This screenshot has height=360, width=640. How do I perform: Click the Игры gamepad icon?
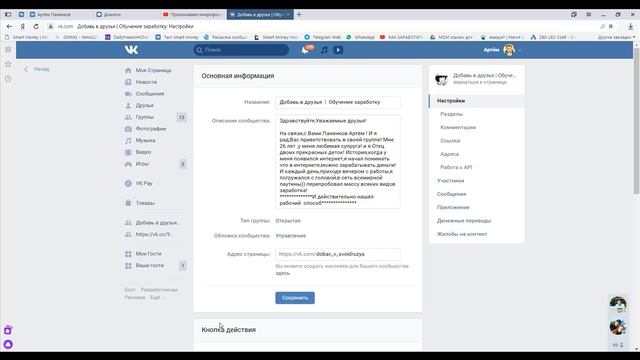click(128, 164)
